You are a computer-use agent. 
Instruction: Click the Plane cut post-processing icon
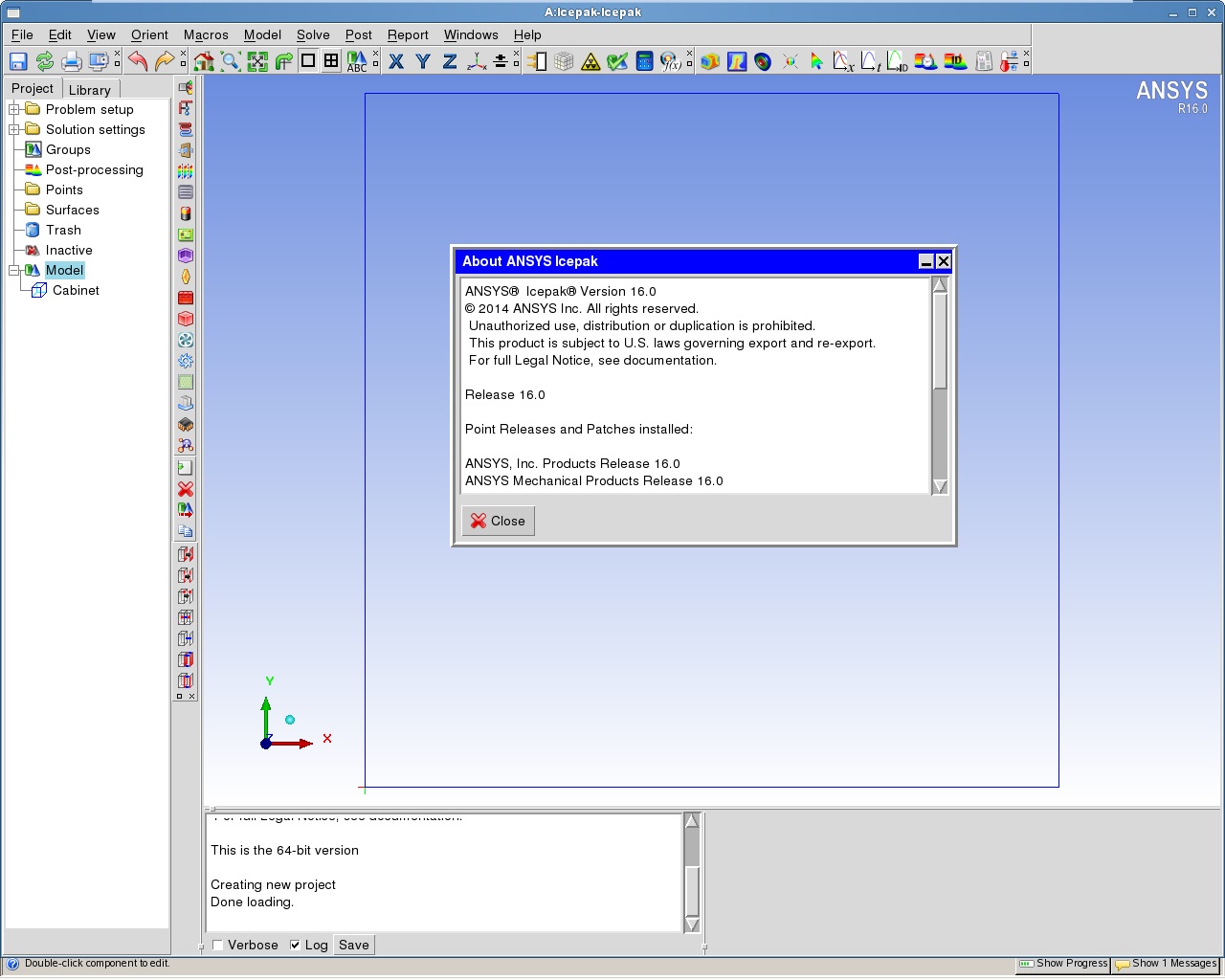coord(736,61)
